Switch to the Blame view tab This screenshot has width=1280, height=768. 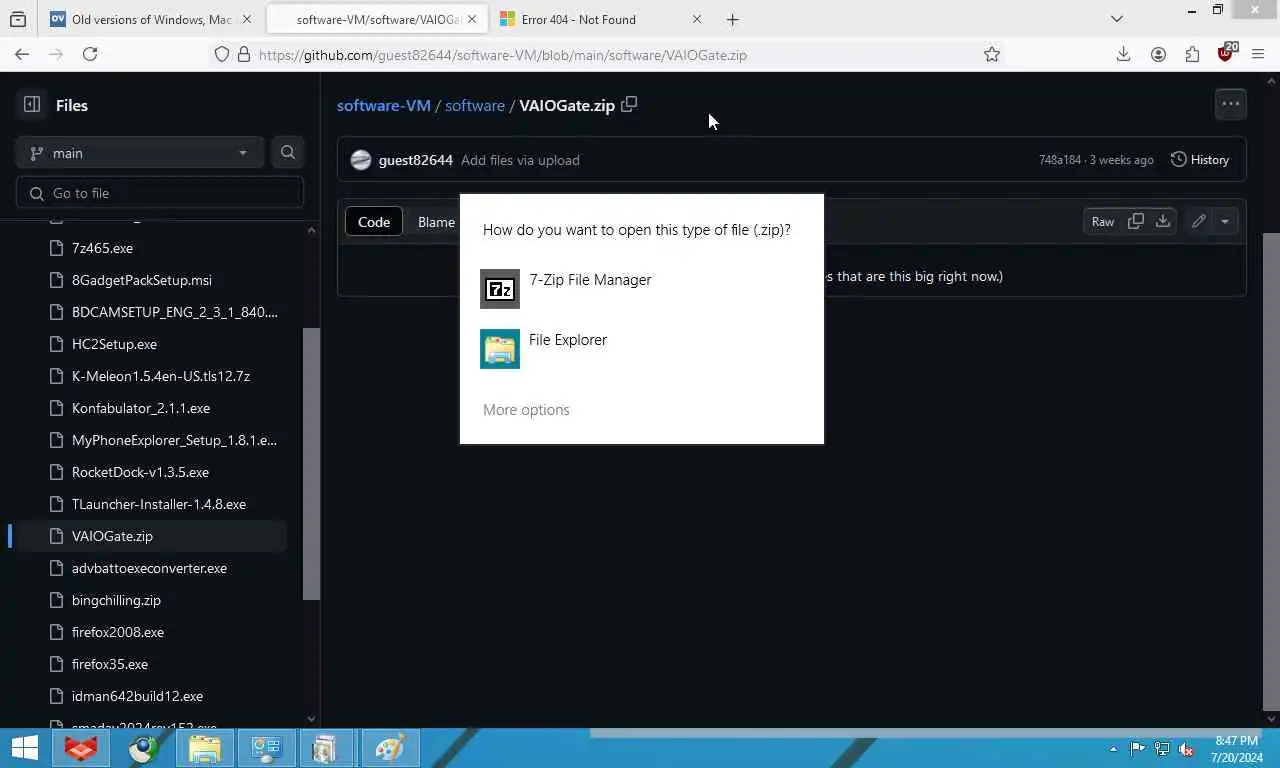click(436, 222)
